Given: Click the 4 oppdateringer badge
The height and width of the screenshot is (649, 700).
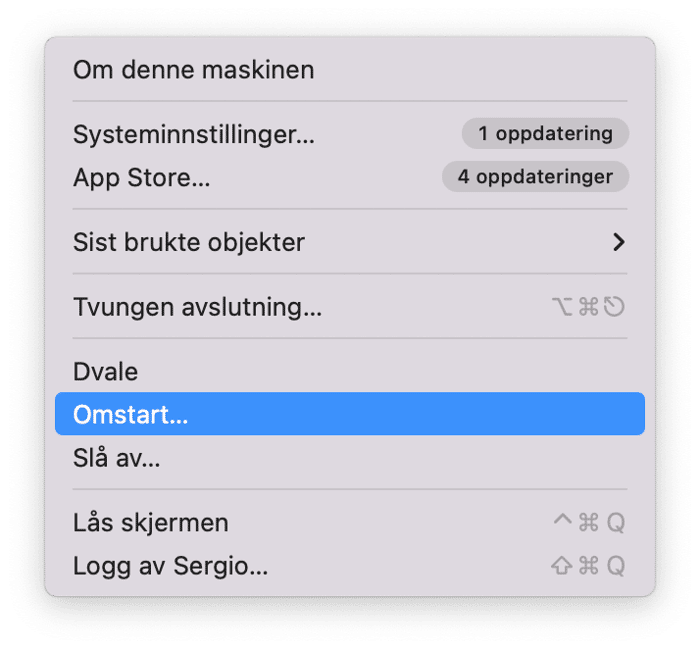Looking at the screenshot, I should click(x=535, y=177).
